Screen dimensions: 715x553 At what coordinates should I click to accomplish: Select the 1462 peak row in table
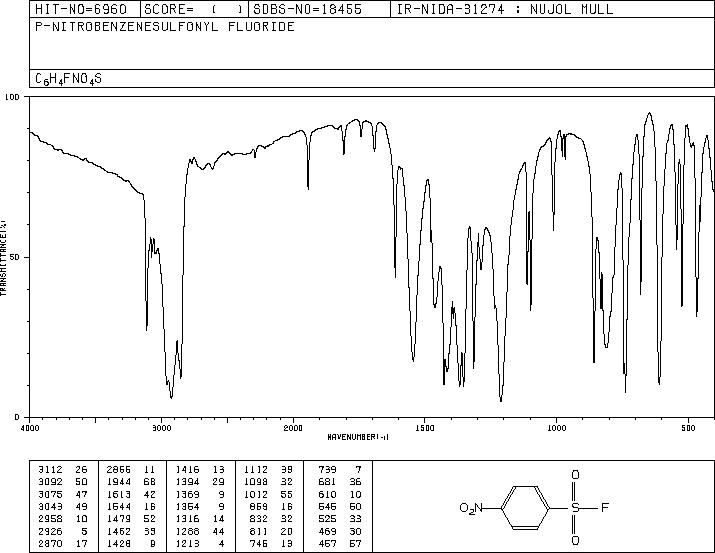(x=131, y=531)
